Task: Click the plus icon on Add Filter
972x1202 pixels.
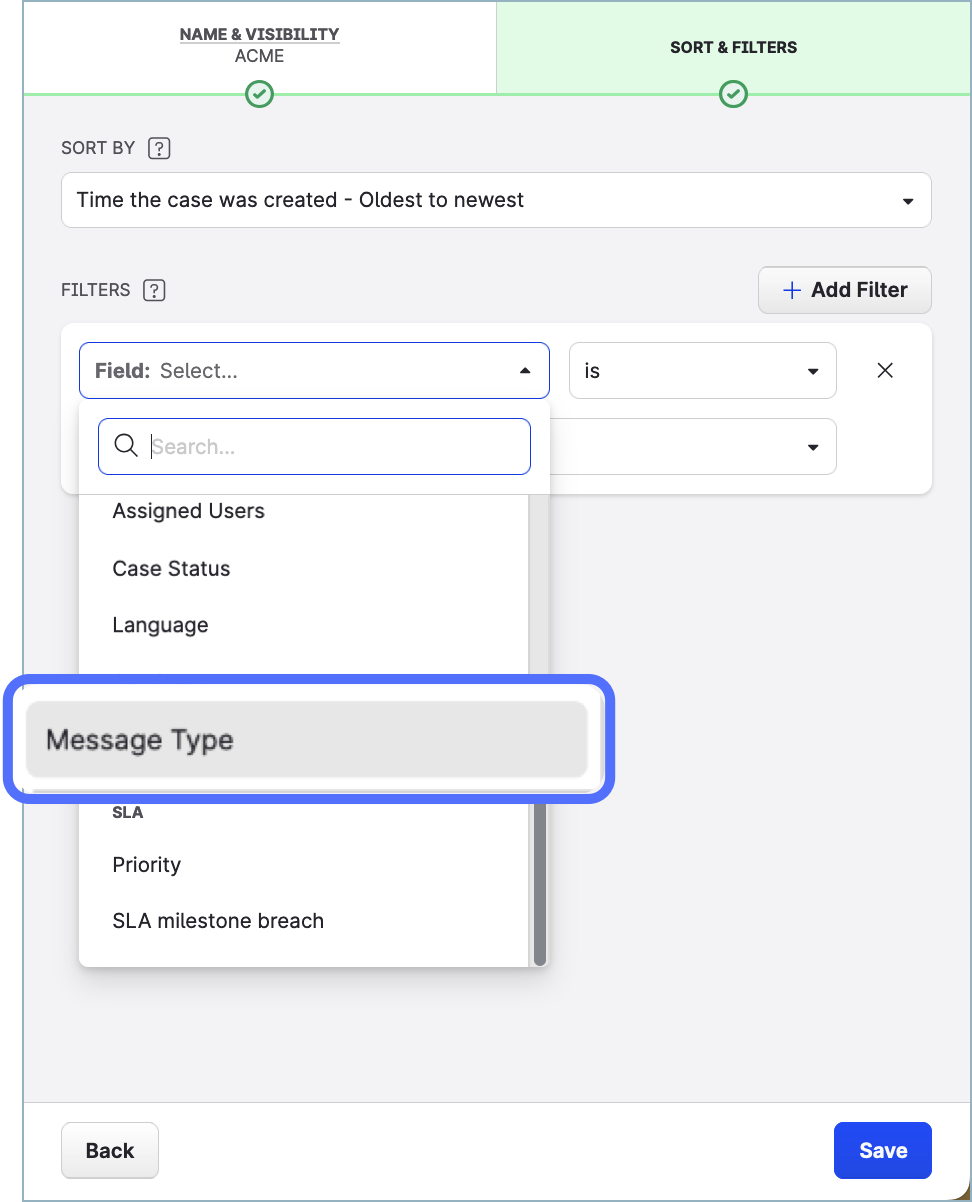Action: pyautogui.click(x=791, y=290)
